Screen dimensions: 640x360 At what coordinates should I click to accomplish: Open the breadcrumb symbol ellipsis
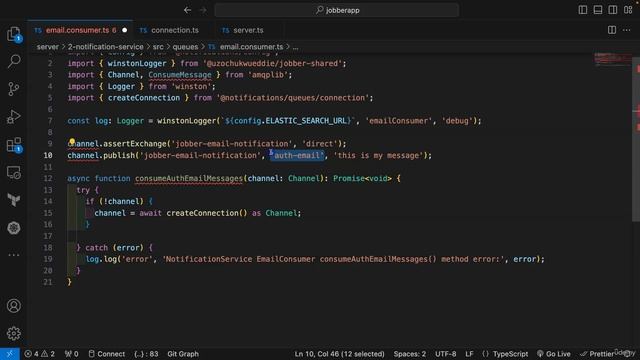(295, 47)
